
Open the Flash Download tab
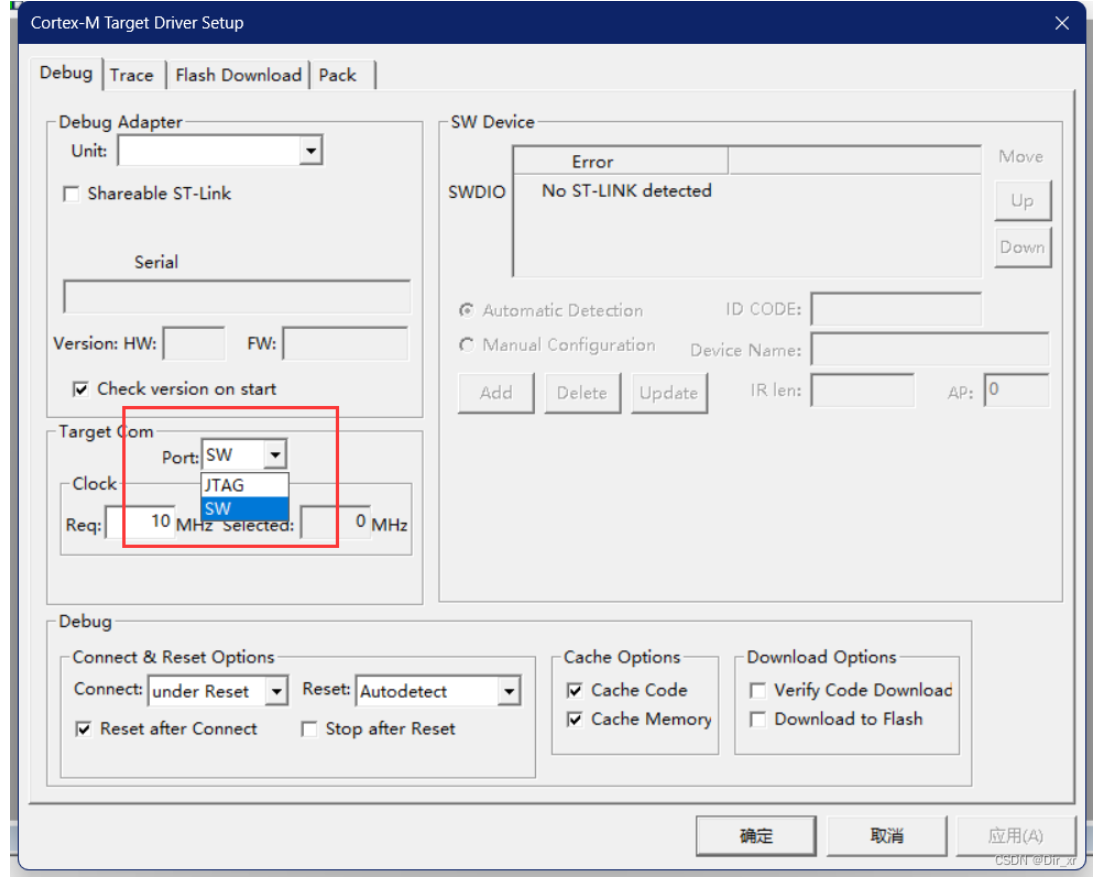pos(238,75)
